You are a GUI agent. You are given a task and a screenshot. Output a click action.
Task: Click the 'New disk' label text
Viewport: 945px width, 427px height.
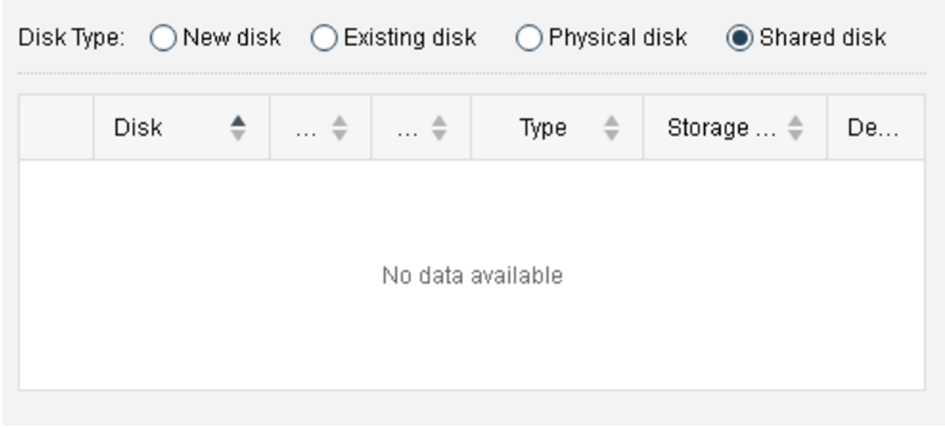(232, 38)
